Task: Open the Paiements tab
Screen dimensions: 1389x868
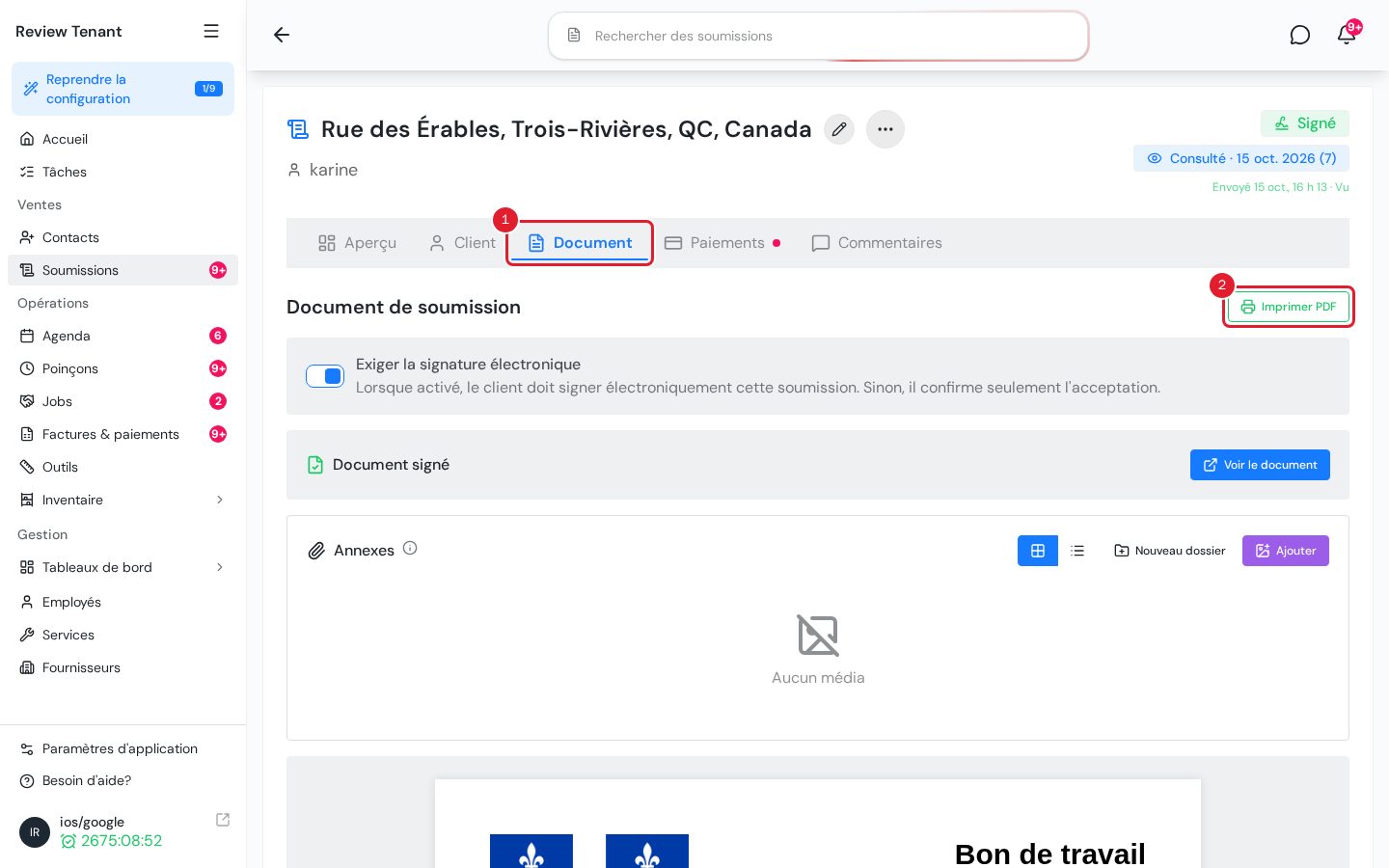Action: (x=722, y=243)
